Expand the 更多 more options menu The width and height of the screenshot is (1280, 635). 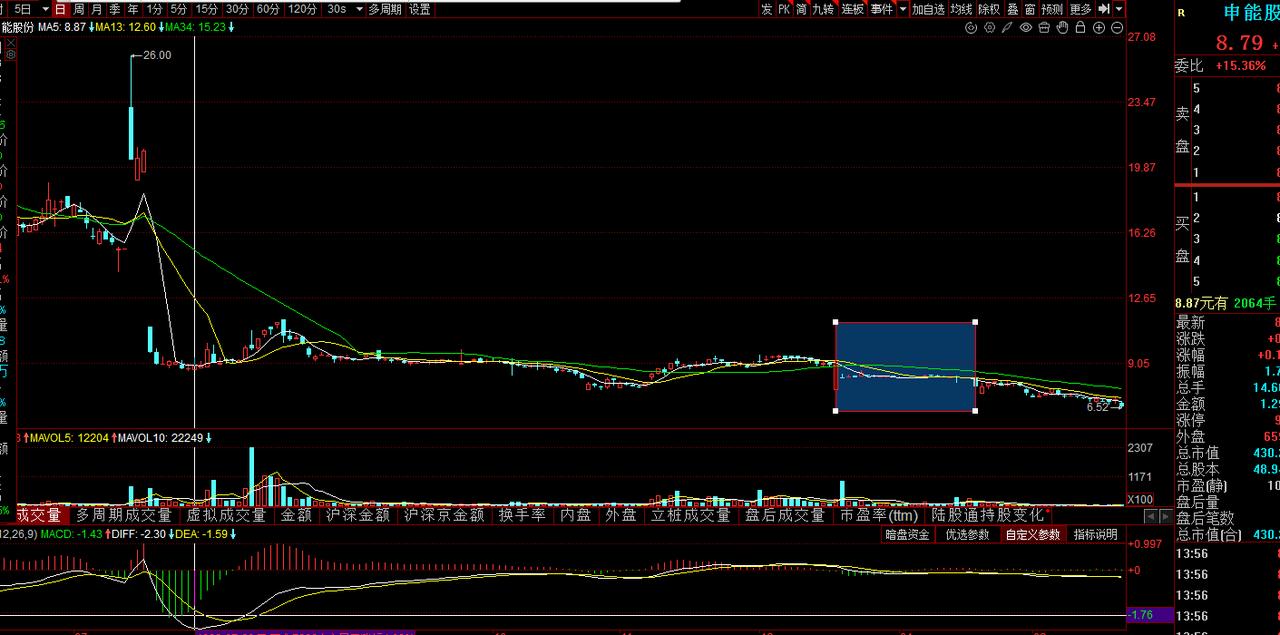pyautogui.click(x=1081, y=9)
